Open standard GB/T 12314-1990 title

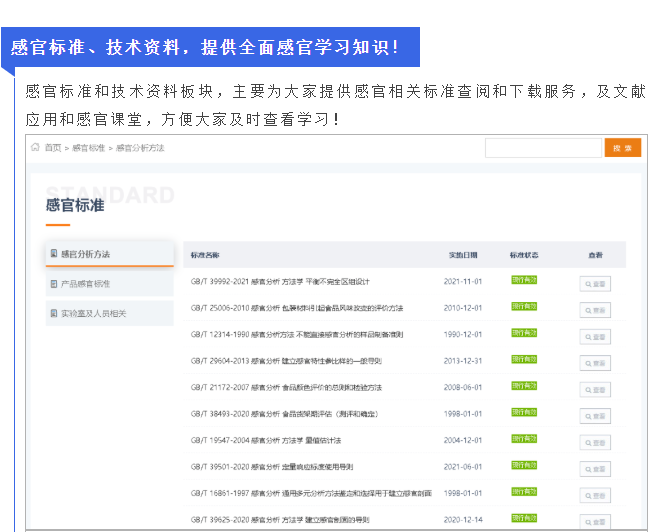tap(298, 334)
